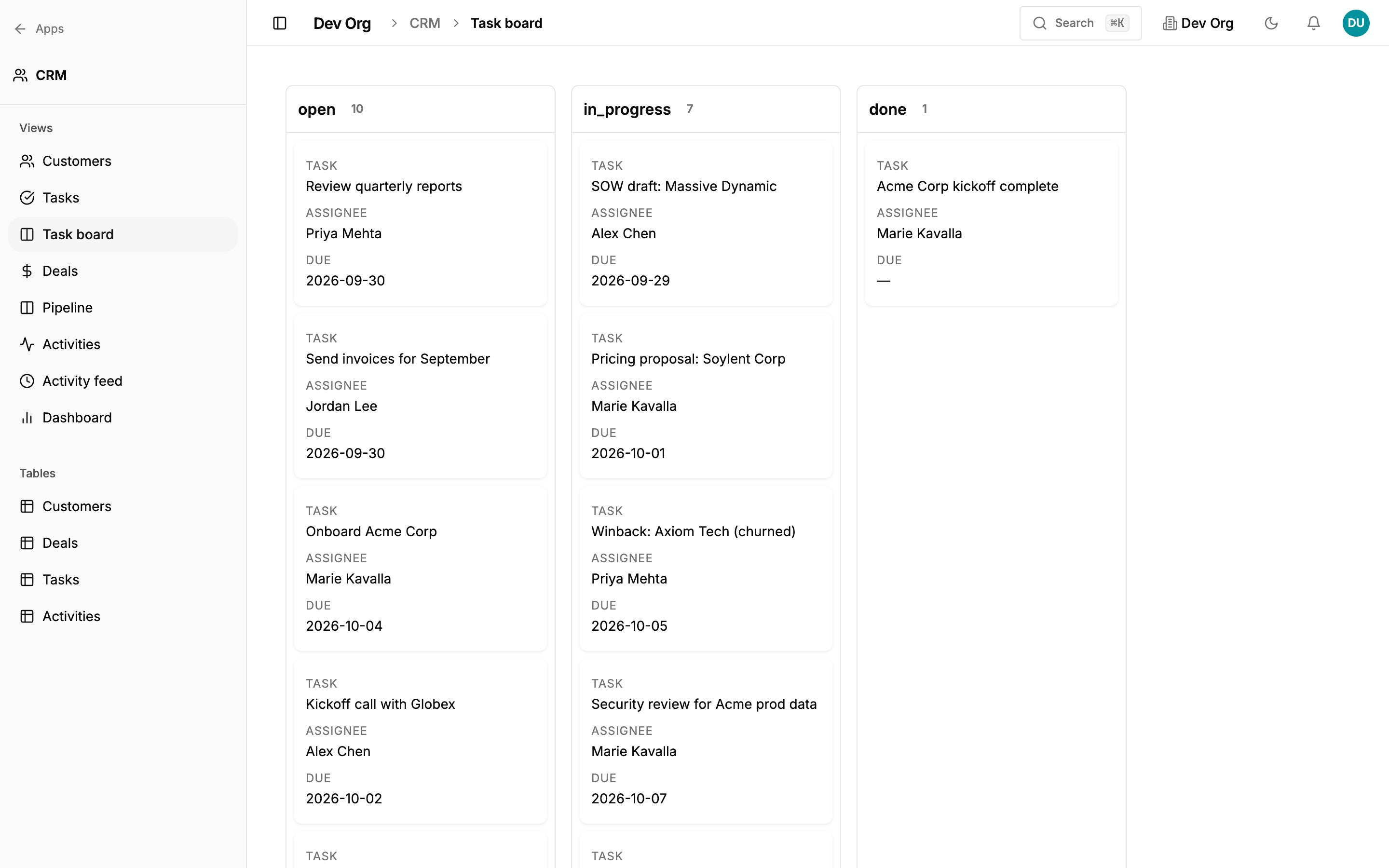The height and width of the screenshot is (868, 1389).
Task: Go back to Apps
Action: click(x=39, y=29)
